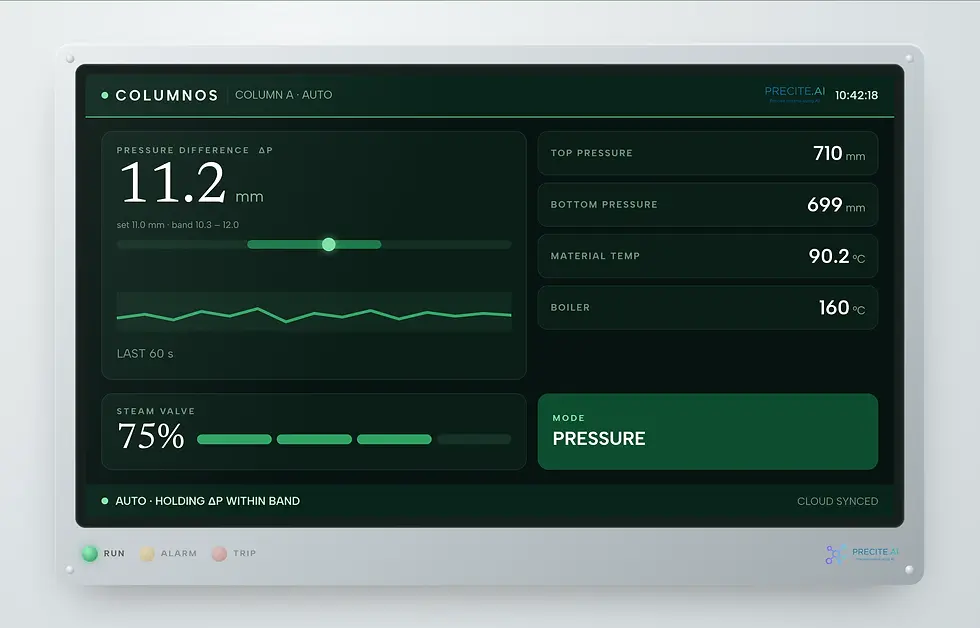Click the steam valve's unfilled fourth segment
This screenshot has height=628, width=980.
coord(474,439)
